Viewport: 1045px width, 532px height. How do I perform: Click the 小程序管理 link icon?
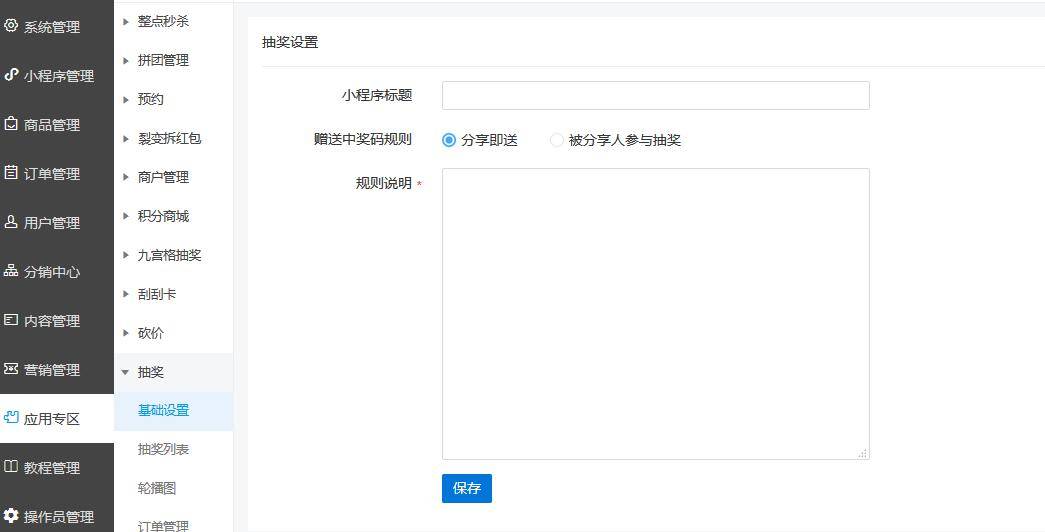pyautogui.click(x=11, y=75)
